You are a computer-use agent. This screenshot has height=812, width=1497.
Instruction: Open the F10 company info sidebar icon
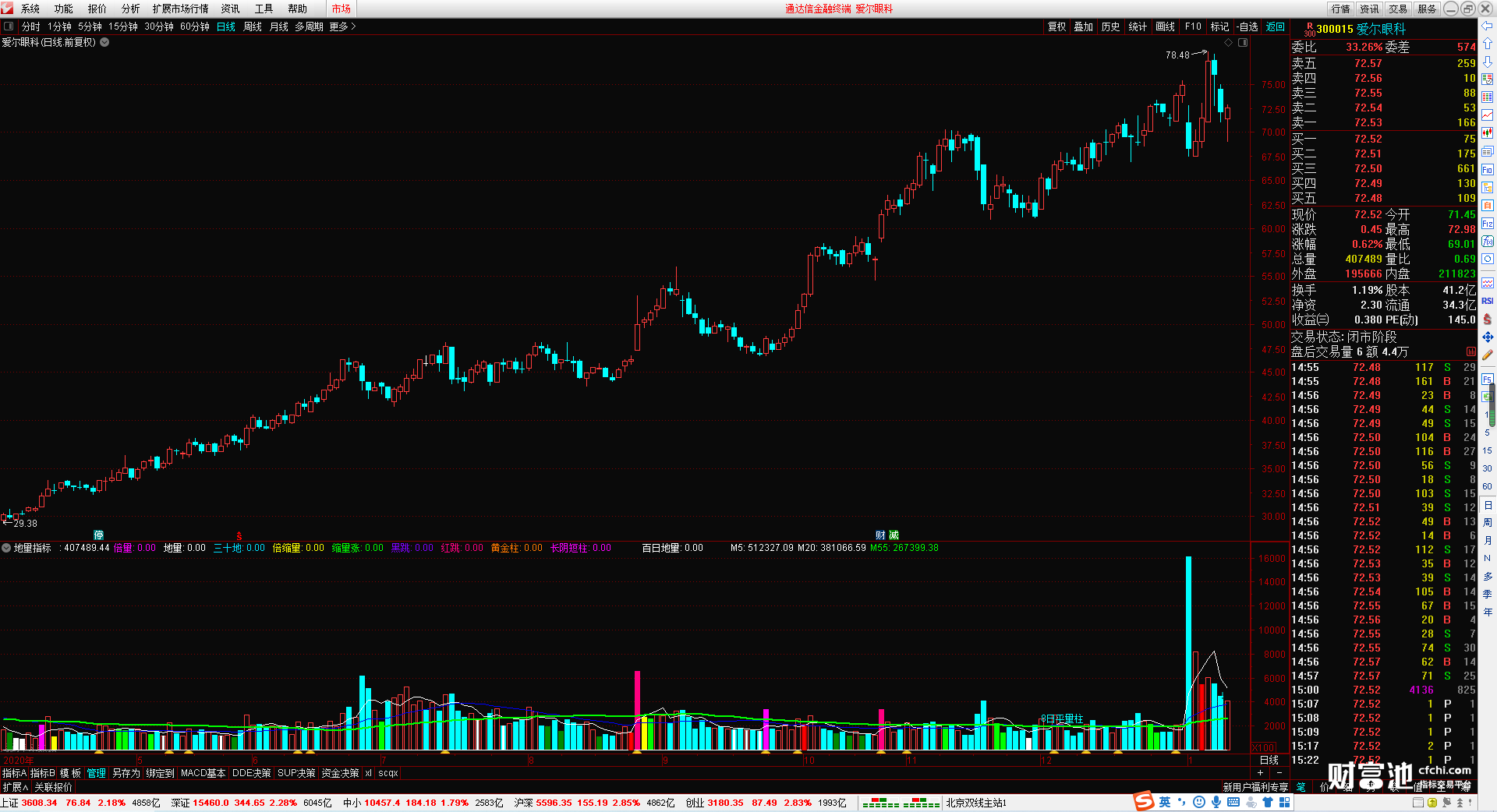(1487, 170)
